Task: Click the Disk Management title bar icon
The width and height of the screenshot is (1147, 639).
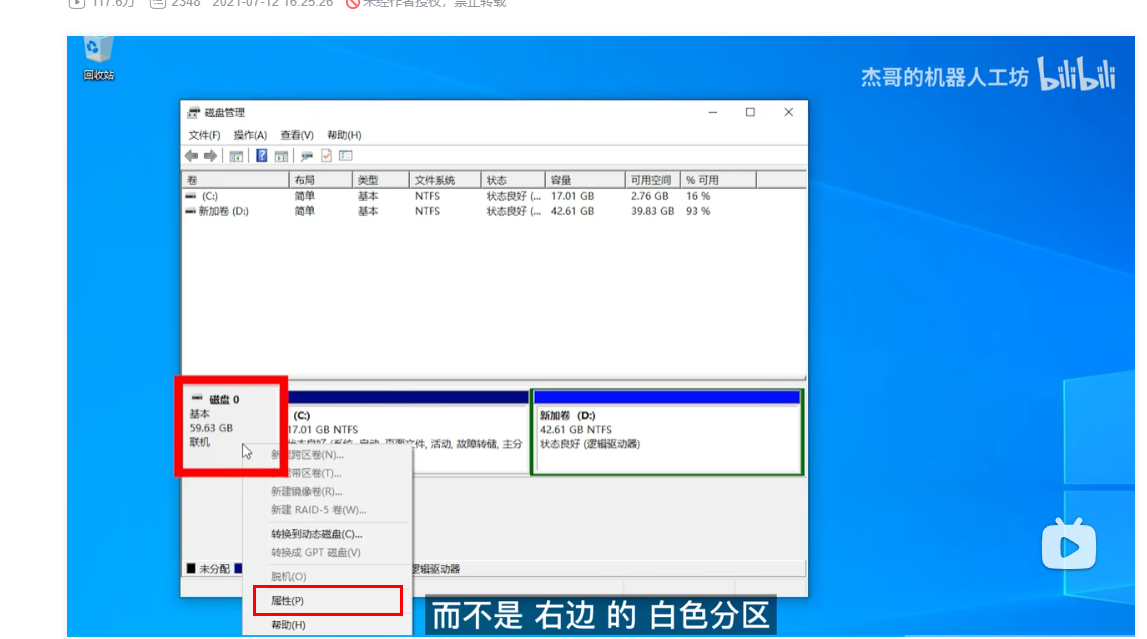Action: (193, 113)
